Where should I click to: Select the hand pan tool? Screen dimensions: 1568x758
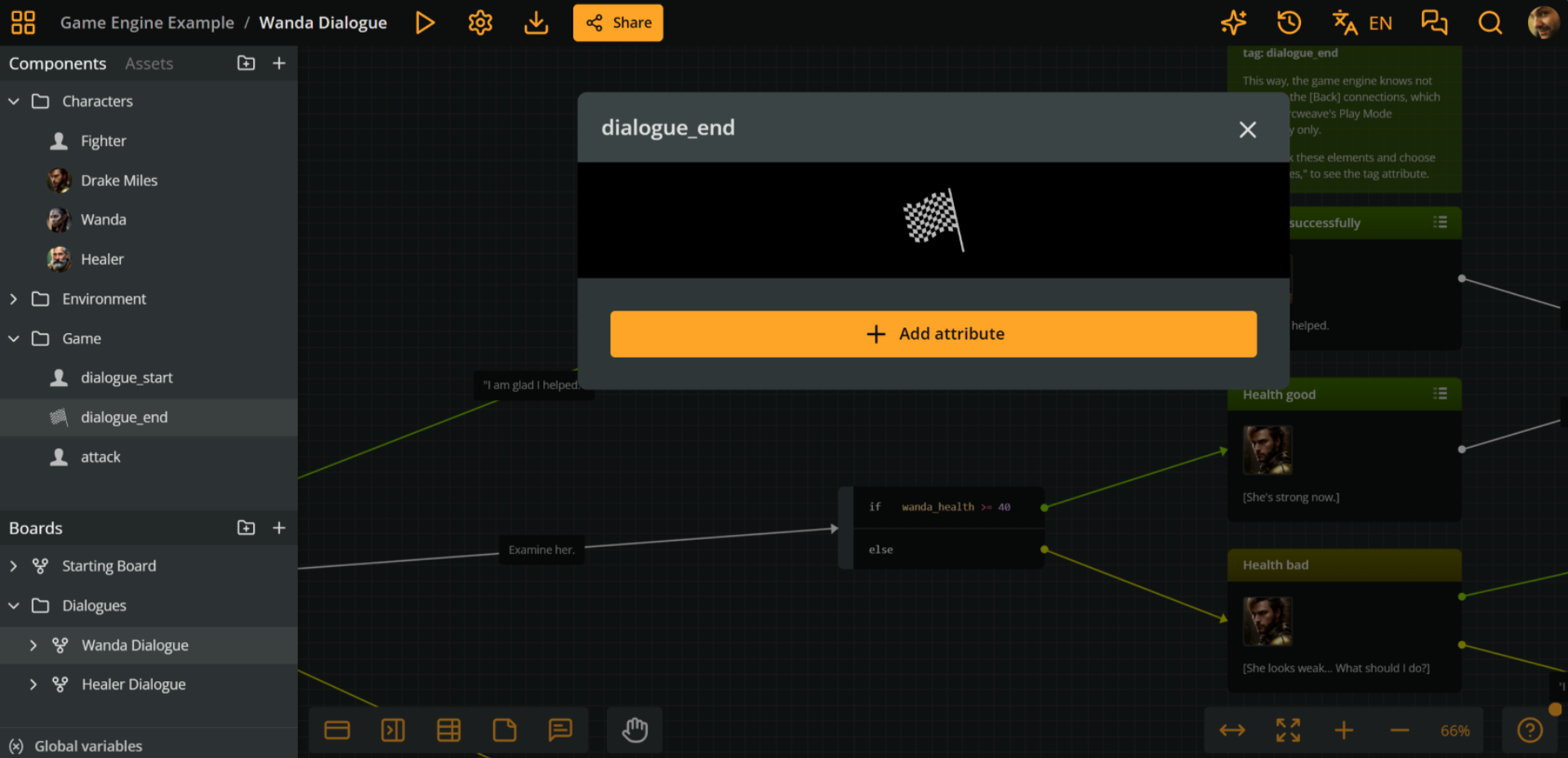tap(635, 729)
